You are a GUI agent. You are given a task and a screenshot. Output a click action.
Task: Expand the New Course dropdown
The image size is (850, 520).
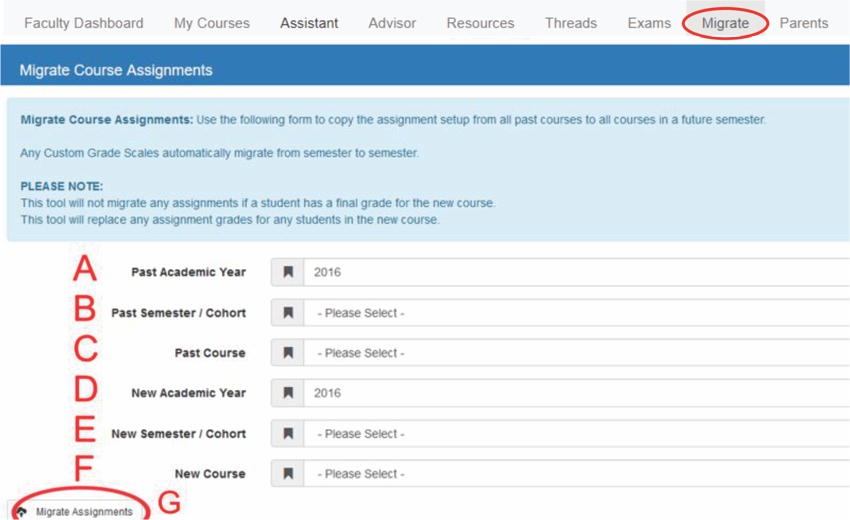pyautogui.click(x=577, y=474)
